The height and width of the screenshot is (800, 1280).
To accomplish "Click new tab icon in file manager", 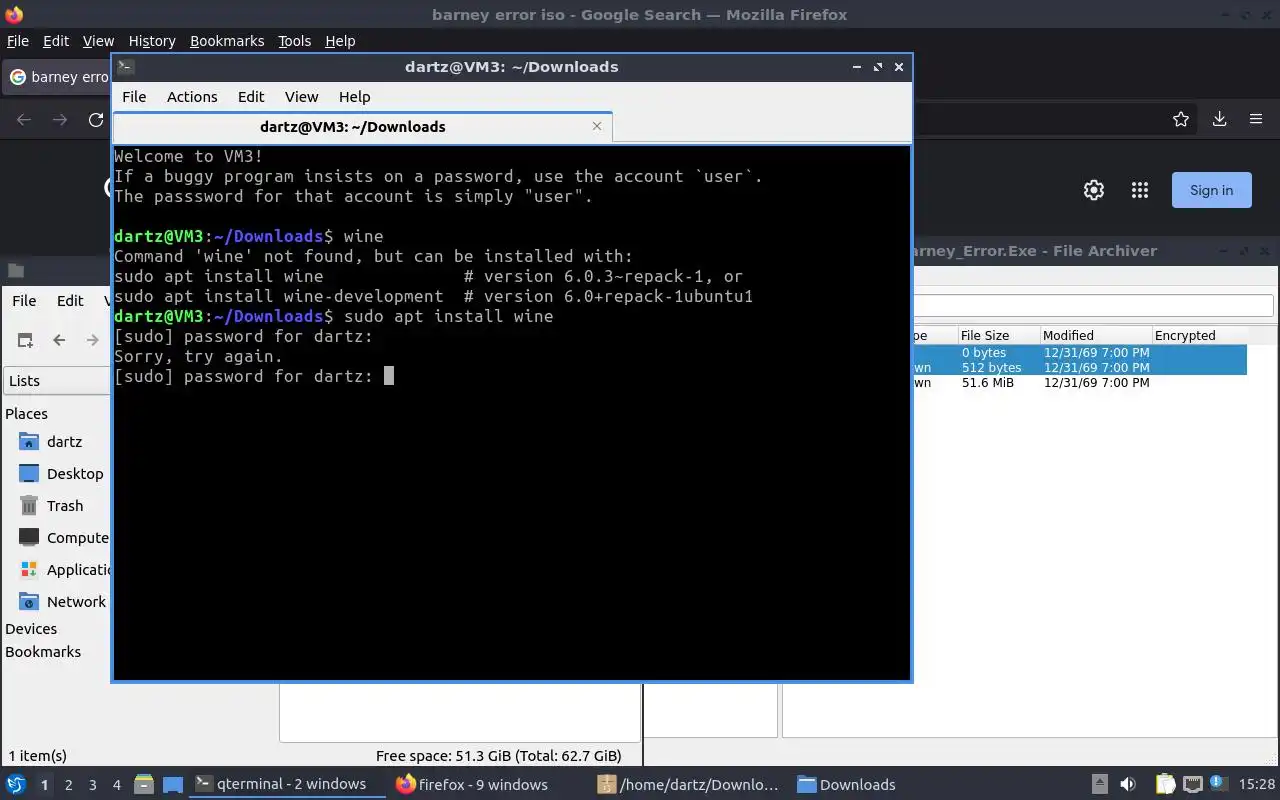I will (x=25, y=340).
